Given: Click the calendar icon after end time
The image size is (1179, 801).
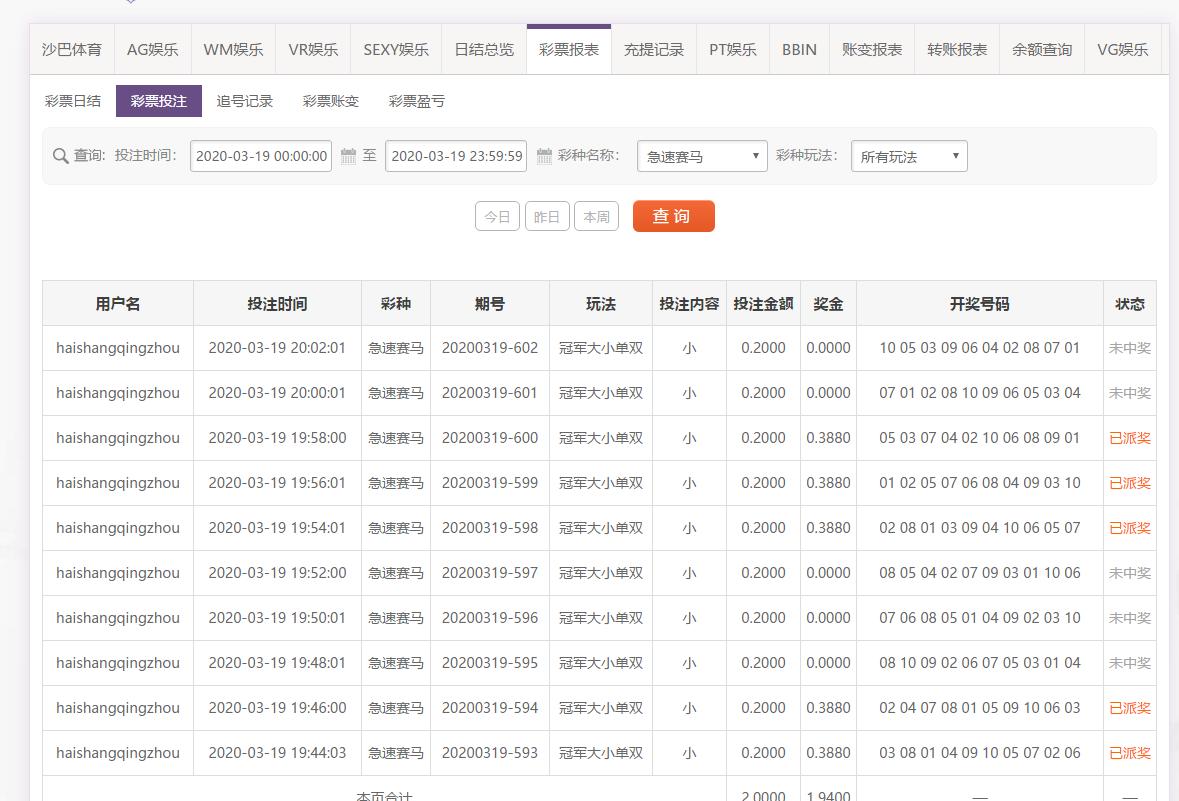Looking at the screenshot, I should [544, 156].
